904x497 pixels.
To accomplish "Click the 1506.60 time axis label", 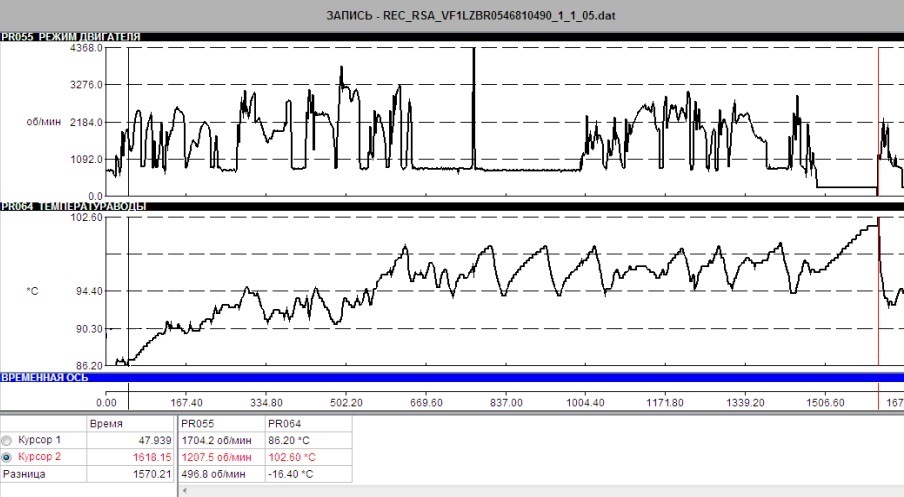I will point(826,402).
